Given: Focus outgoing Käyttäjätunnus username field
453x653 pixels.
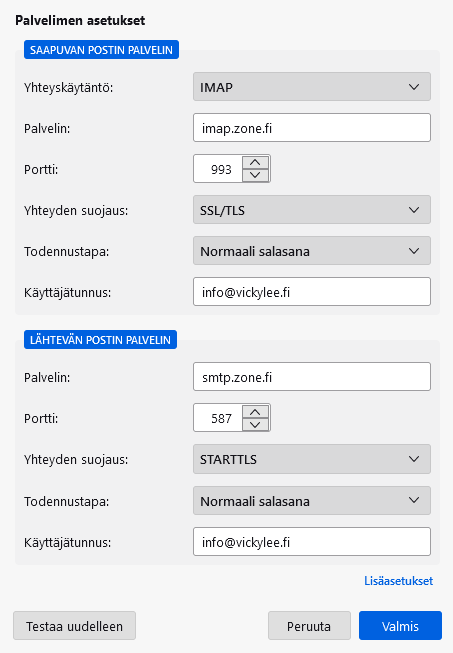Looking at the screenshot, I should click(x=311, y=541).
